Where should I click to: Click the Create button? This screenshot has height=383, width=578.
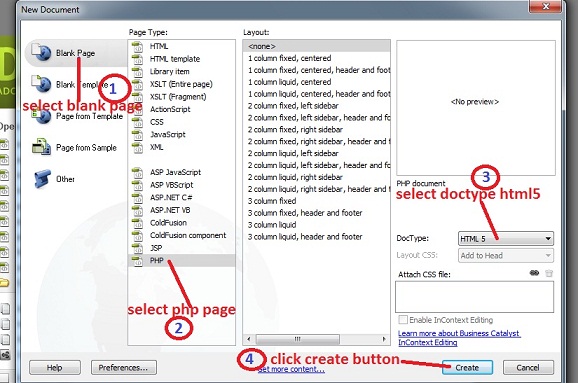[467, 368]
